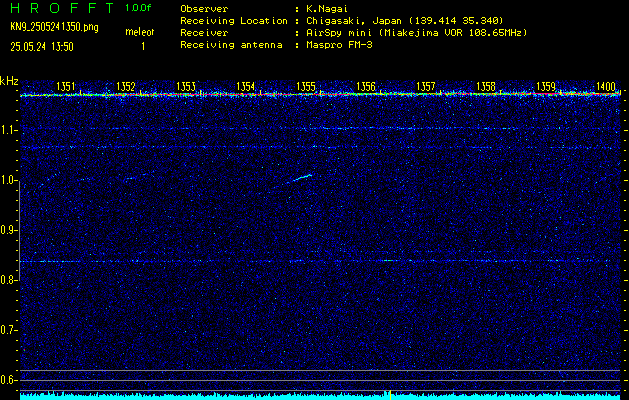Click time marker 1352
Image resolution: width=629 pixels, height=400 pixels.
tap(126, 87)
